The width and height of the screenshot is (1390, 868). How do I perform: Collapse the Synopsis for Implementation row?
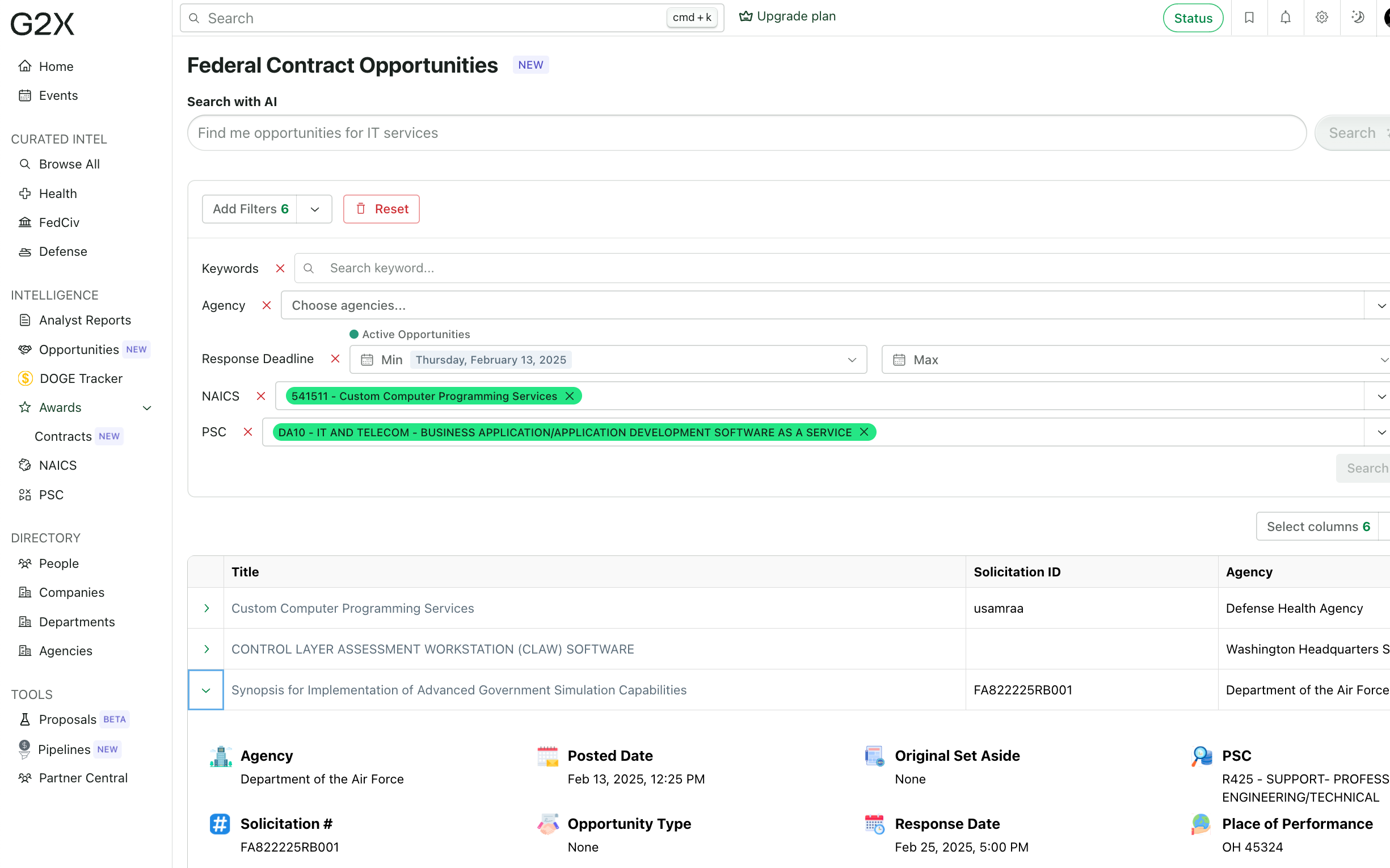[x=206, y=690]
